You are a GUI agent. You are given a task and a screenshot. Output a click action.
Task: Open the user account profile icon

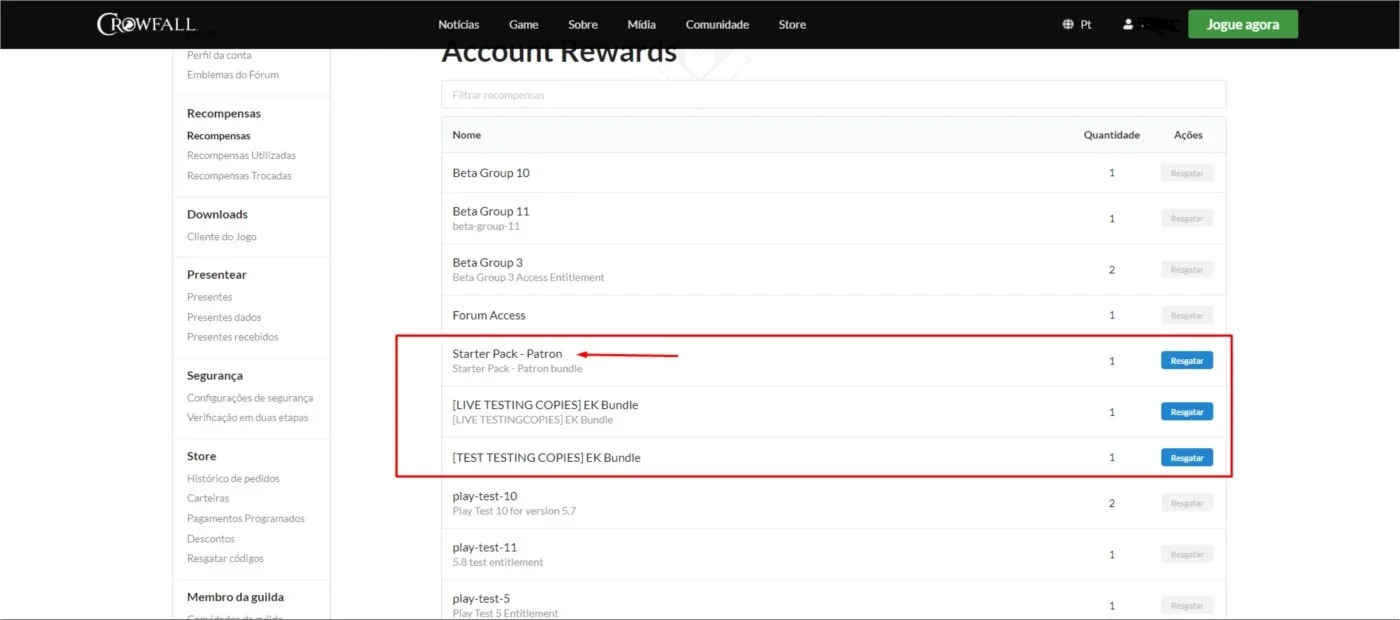[x=1128, y=24]
